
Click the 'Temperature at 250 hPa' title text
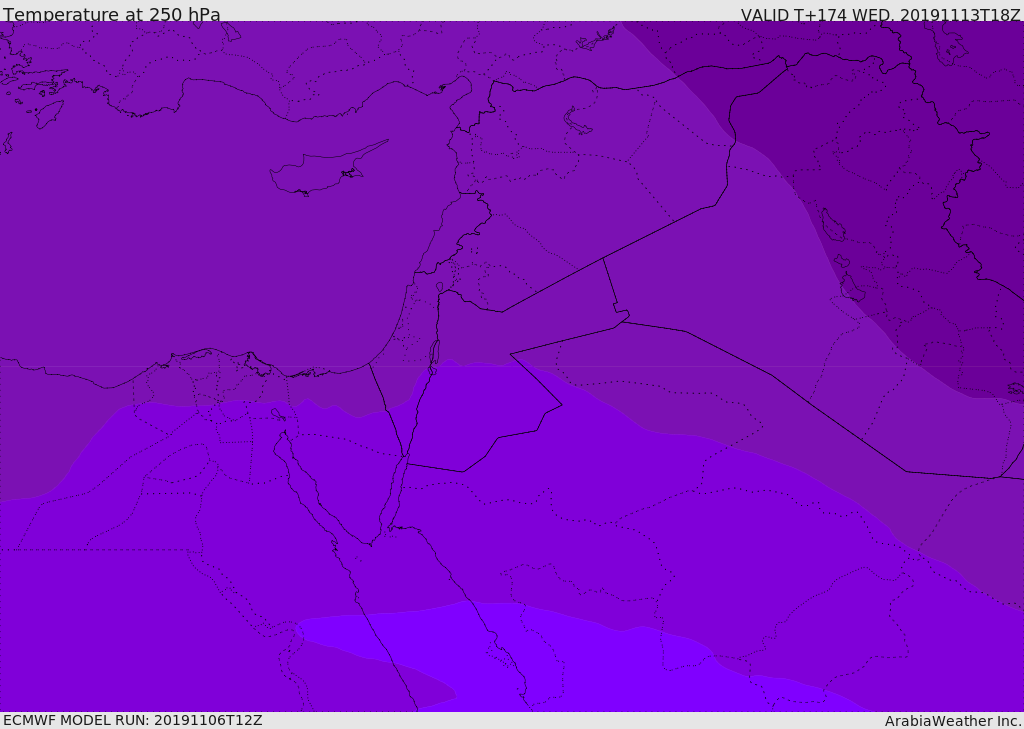click(x=112, y=14)
